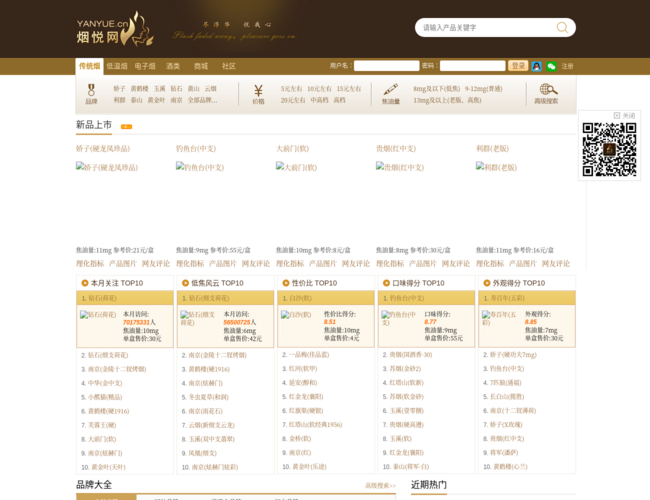This screenshot has height=500, width=650.
Task: Click play icon beside 口味得分 TOP10
Action: coord(386,283)
